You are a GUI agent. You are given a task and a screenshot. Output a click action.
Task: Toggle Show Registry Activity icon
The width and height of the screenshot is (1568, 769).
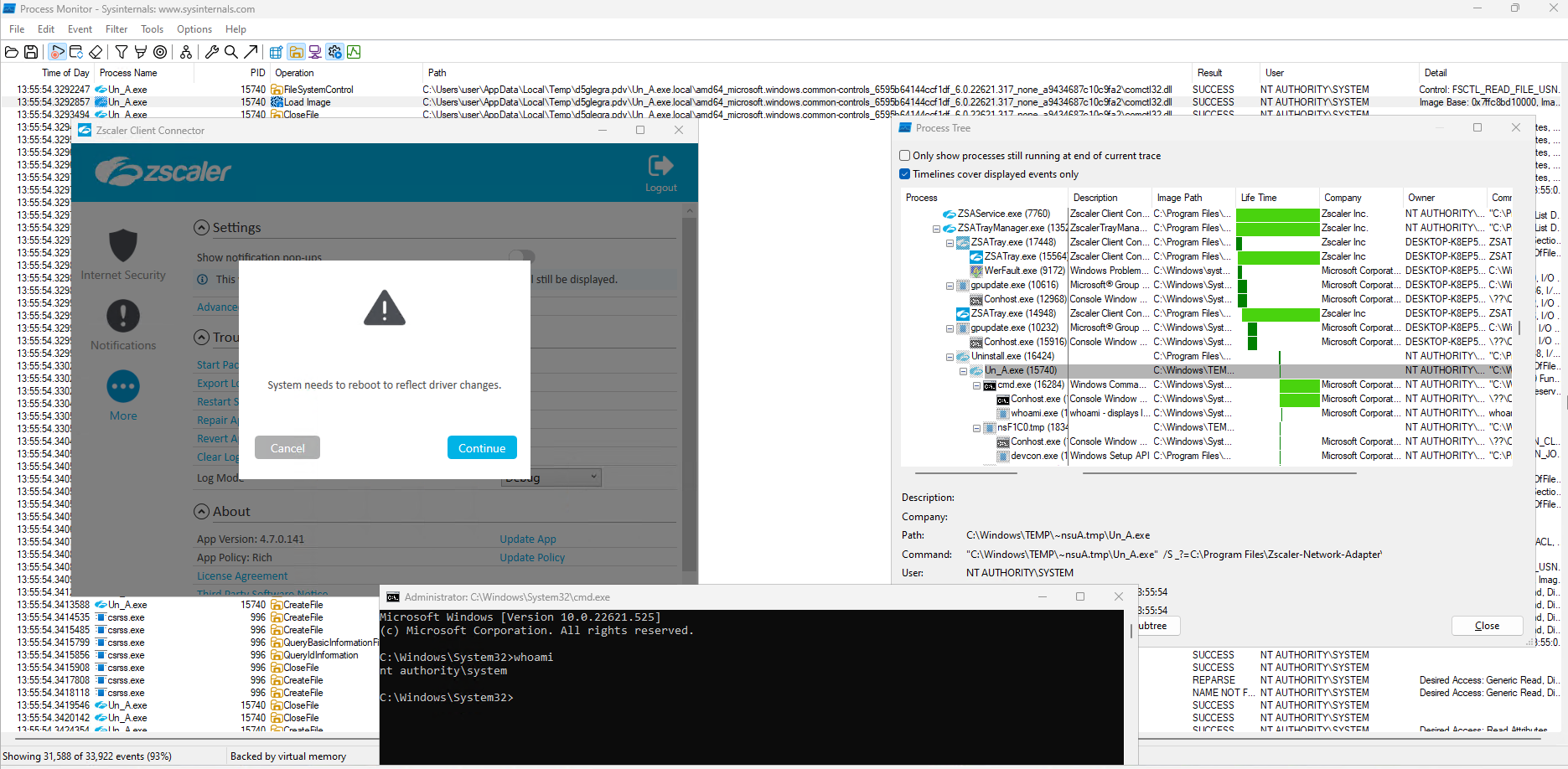(276, 52)
